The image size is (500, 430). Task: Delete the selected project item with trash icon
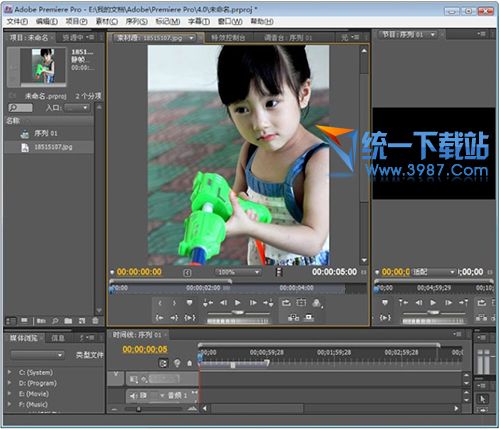pos(95,321)
